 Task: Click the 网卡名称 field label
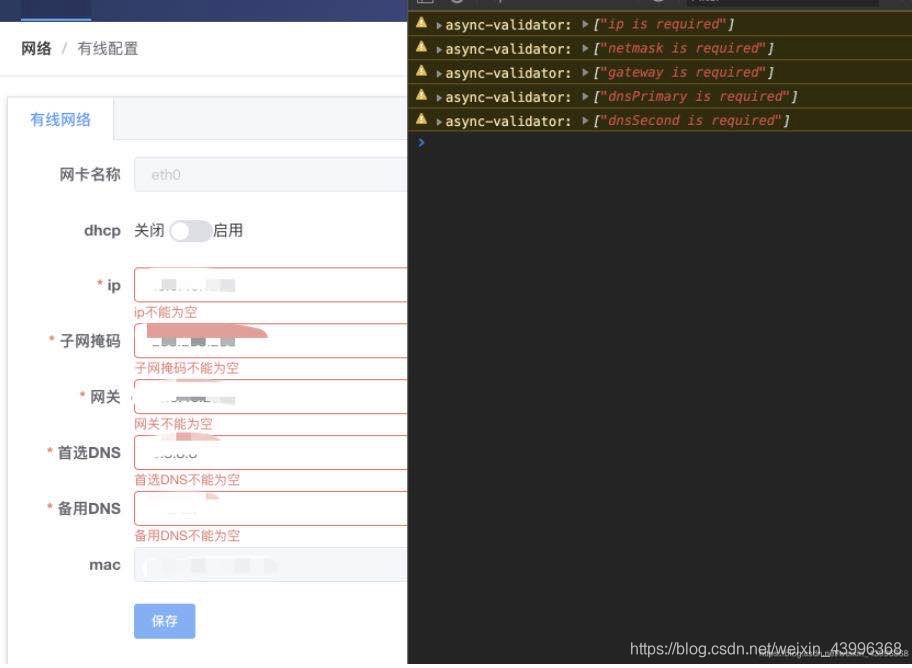pos(90,174)
